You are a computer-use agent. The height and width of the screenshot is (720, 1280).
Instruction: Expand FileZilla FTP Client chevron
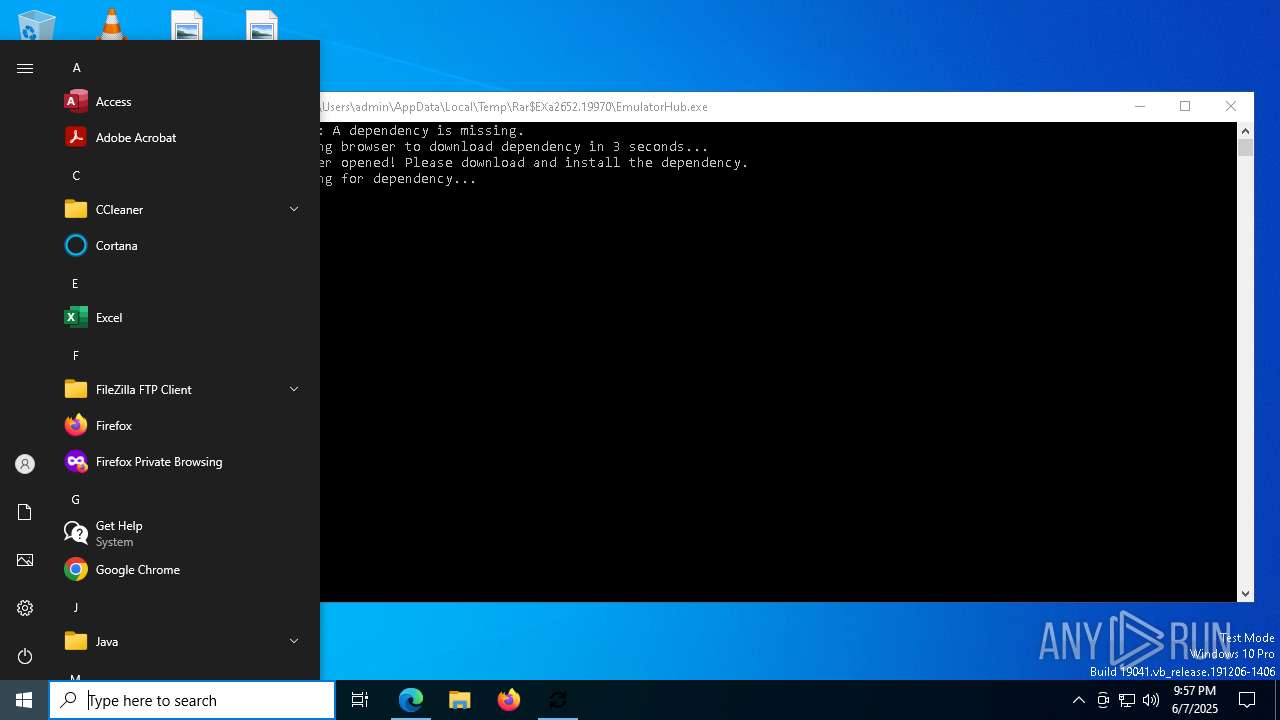294,389
